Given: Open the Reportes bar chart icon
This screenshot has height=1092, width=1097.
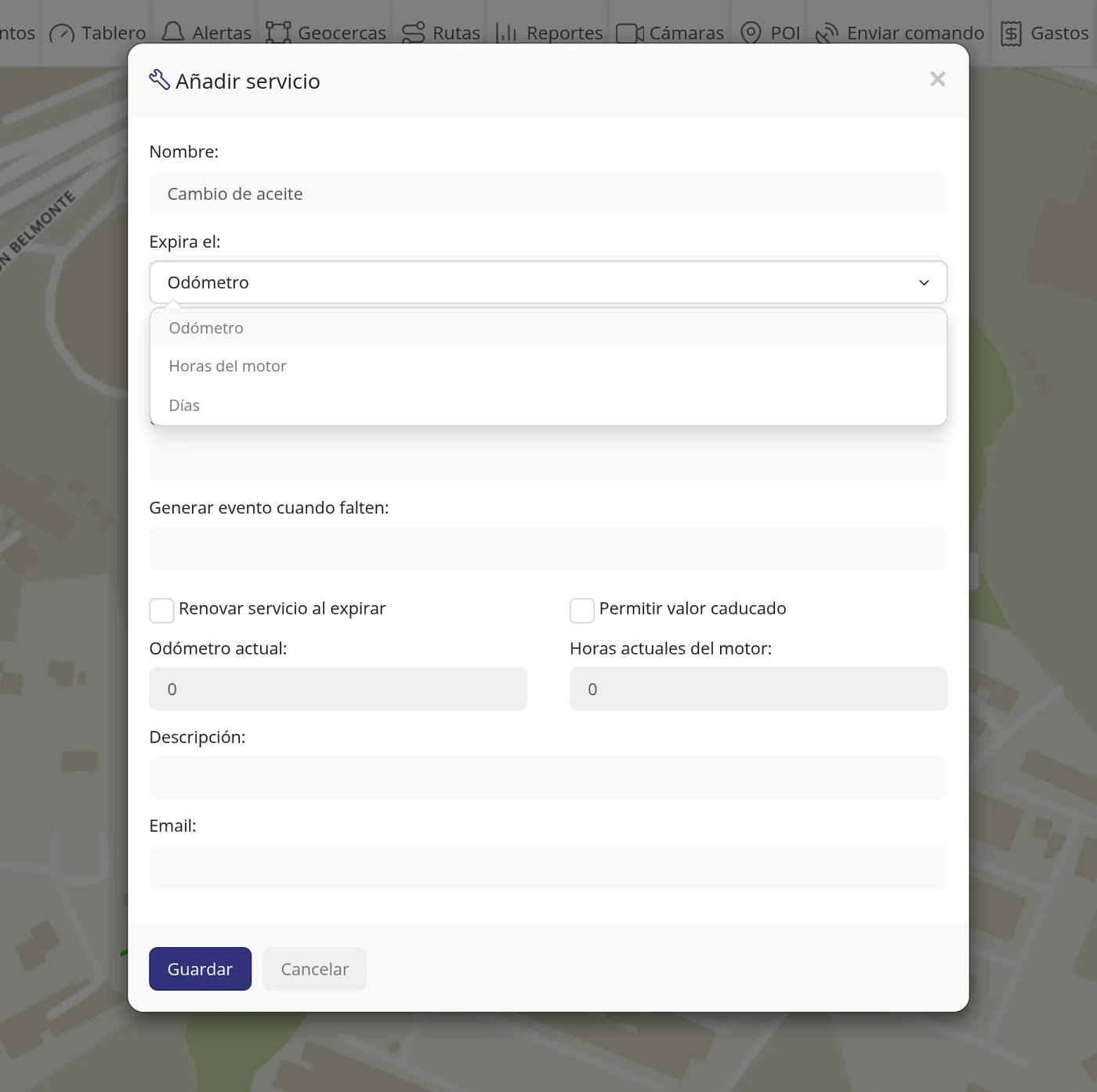Looking at the screenshot, I should (507, 32).
